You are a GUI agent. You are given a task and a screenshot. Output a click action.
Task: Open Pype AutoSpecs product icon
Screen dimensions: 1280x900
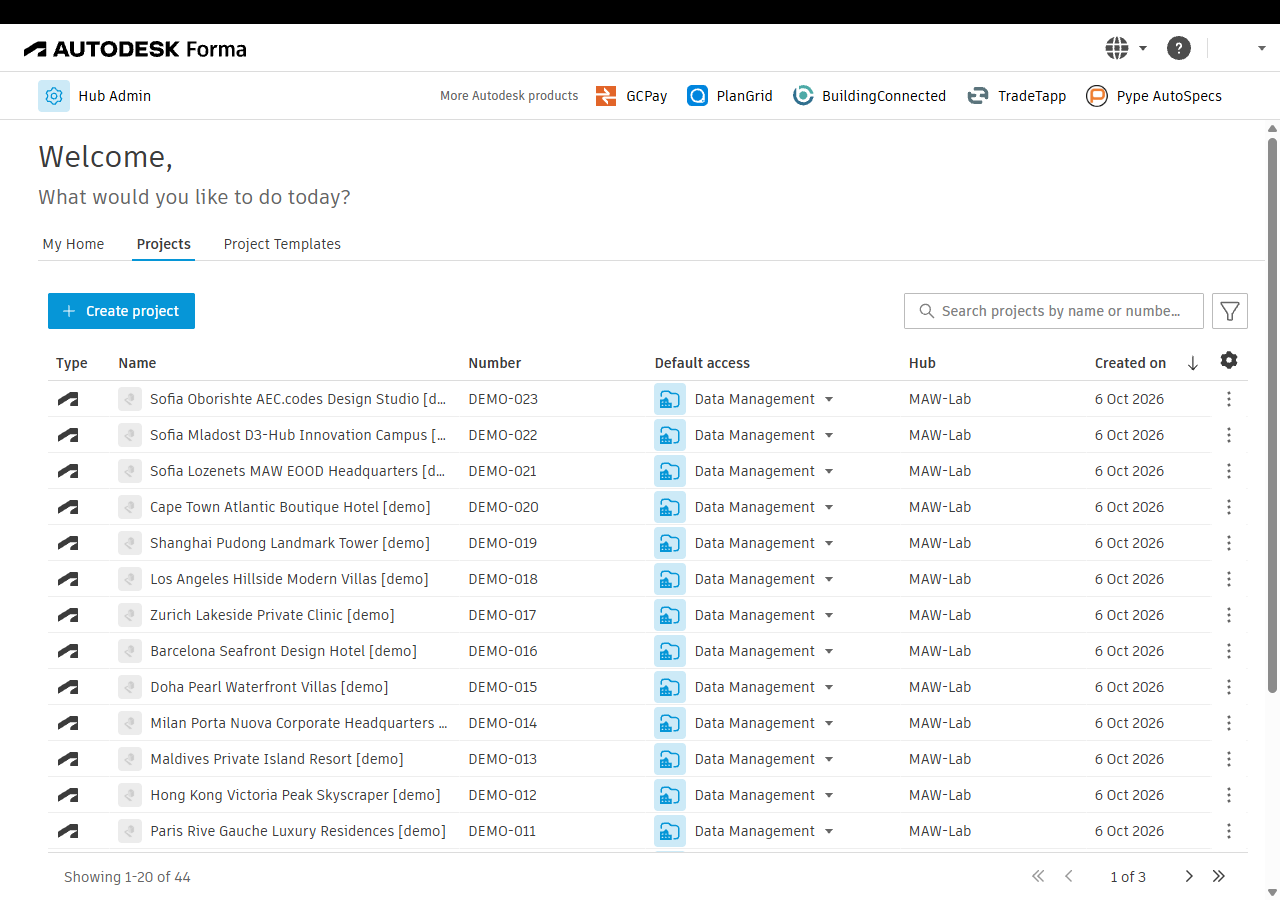[x=1097, y=96]
